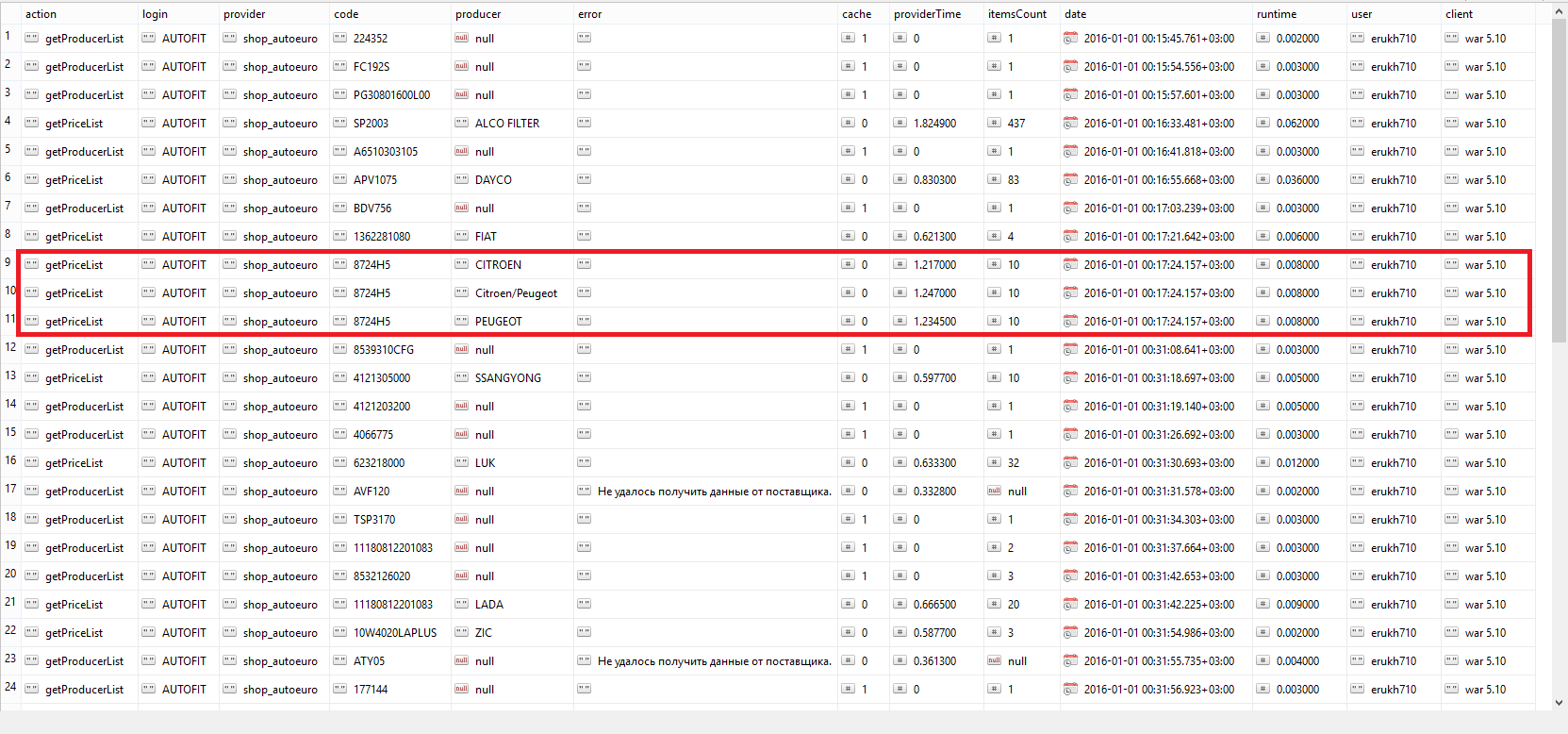Sort by the provider column header
The height and width of the screenshot is (734, 1568).
tap(244, 14)
